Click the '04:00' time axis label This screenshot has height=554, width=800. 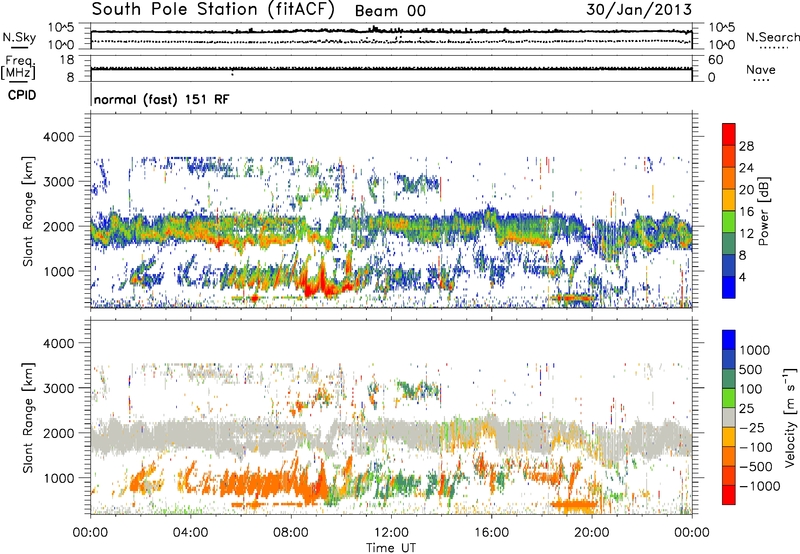(190, 533)
